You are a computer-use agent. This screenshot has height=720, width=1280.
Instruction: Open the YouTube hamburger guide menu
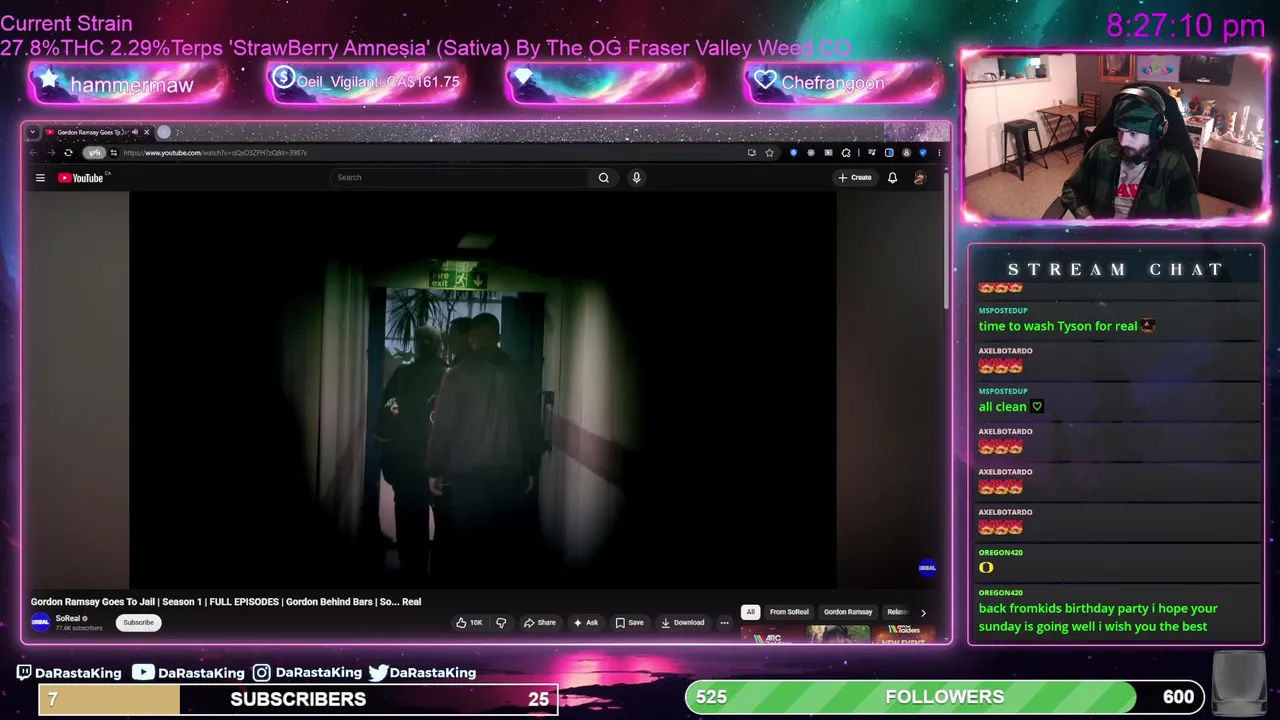[x=40, y=178]
